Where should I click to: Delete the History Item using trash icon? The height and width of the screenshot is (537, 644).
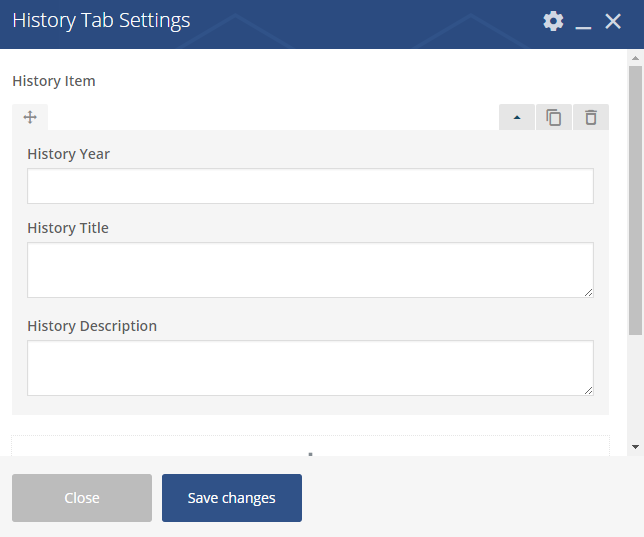591,117
